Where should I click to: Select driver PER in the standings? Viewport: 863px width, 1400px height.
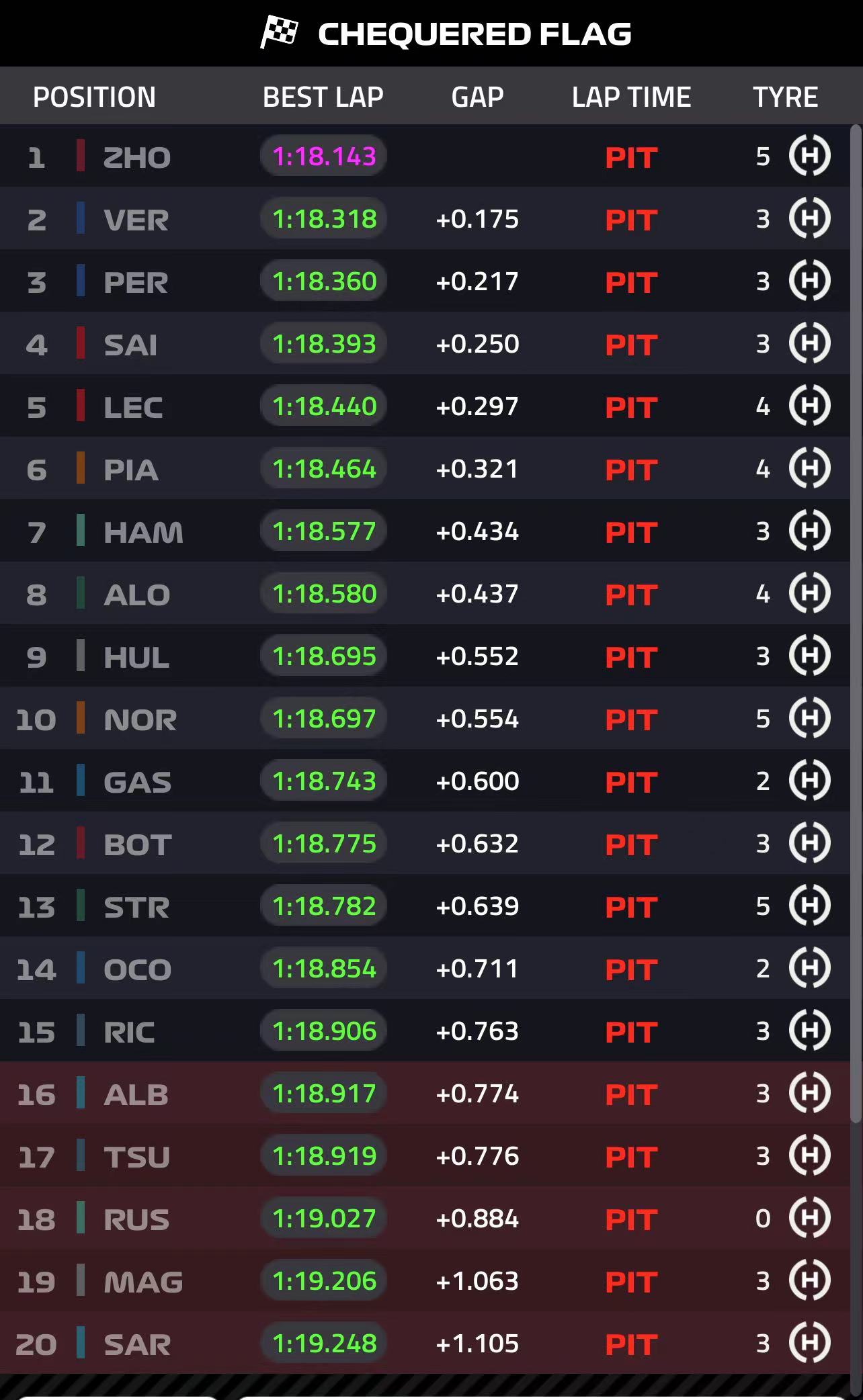pos(135,282)
